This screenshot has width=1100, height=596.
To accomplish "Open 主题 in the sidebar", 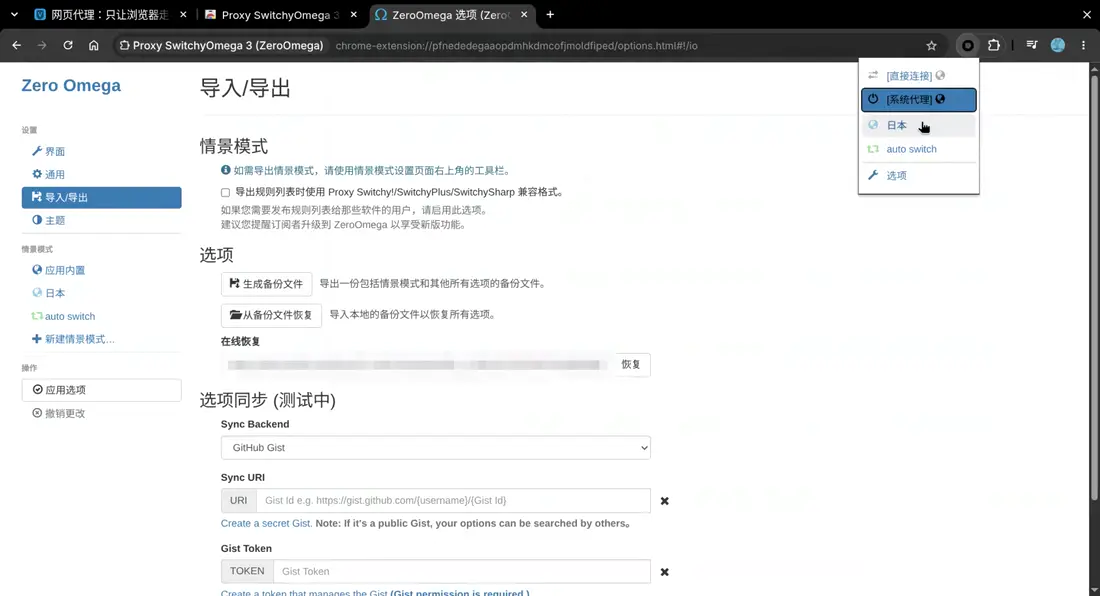I will click(101, 220).
